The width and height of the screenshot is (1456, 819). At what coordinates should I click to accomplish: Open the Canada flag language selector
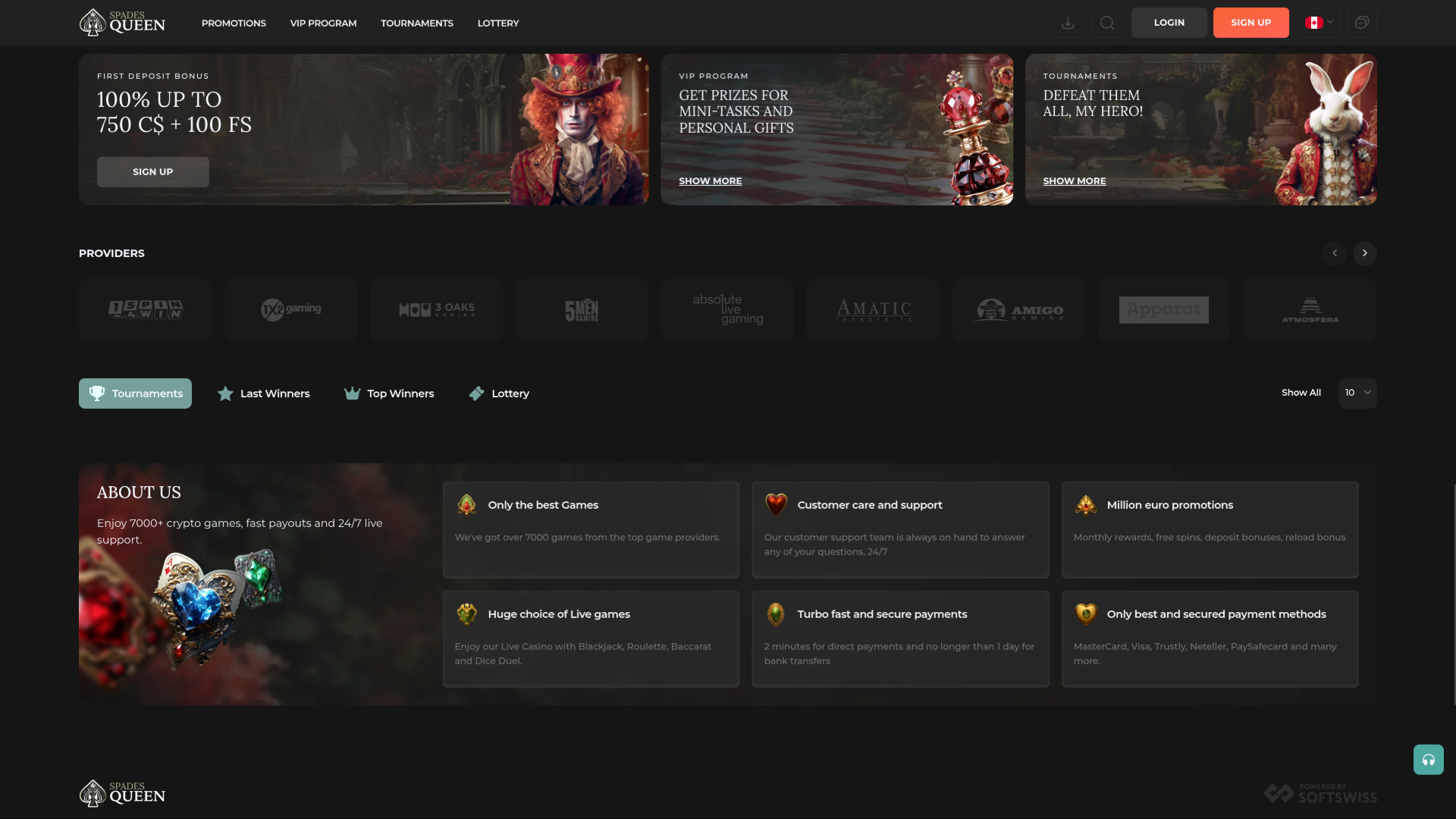point(1319,23)
